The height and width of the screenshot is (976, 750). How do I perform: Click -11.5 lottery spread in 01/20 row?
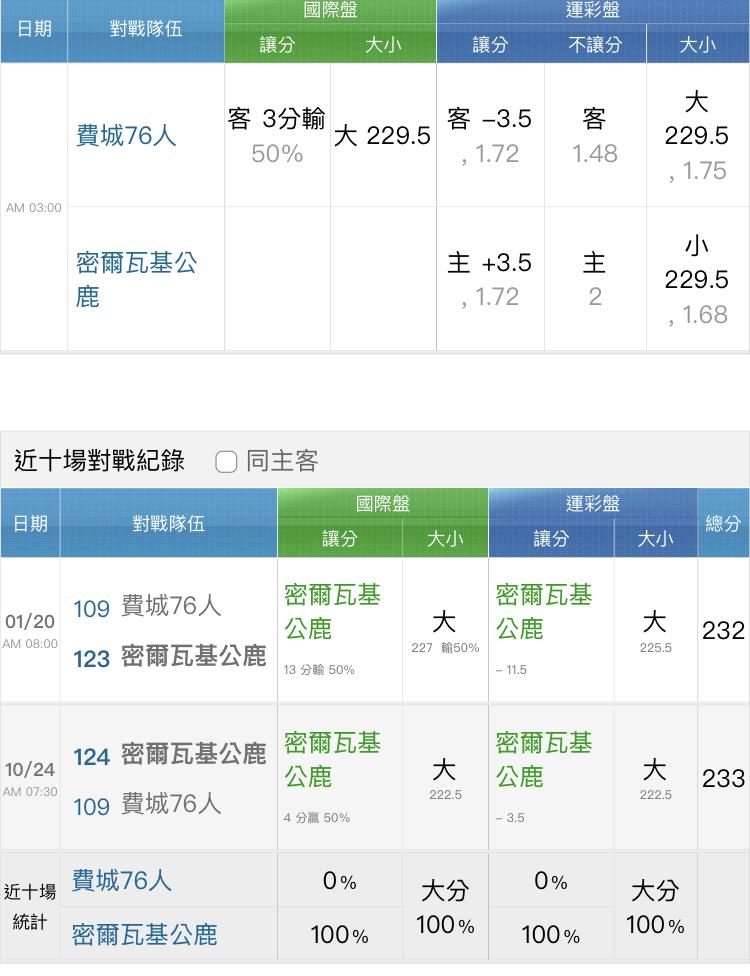coord(511,670)
